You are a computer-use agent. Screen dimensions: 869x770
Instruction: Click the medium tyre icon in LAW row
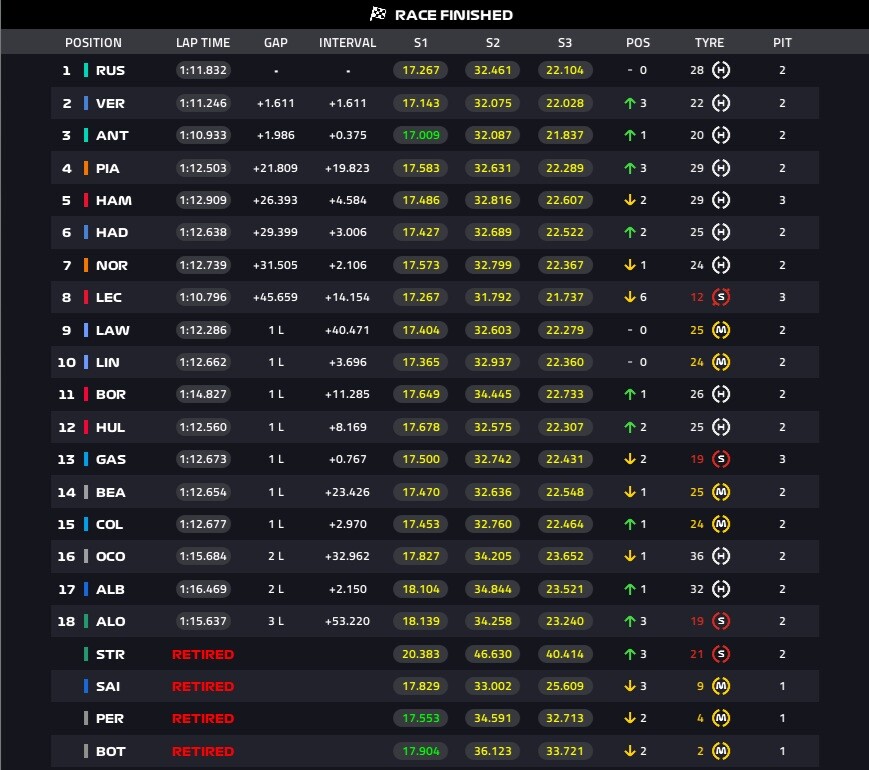[720, 330]
